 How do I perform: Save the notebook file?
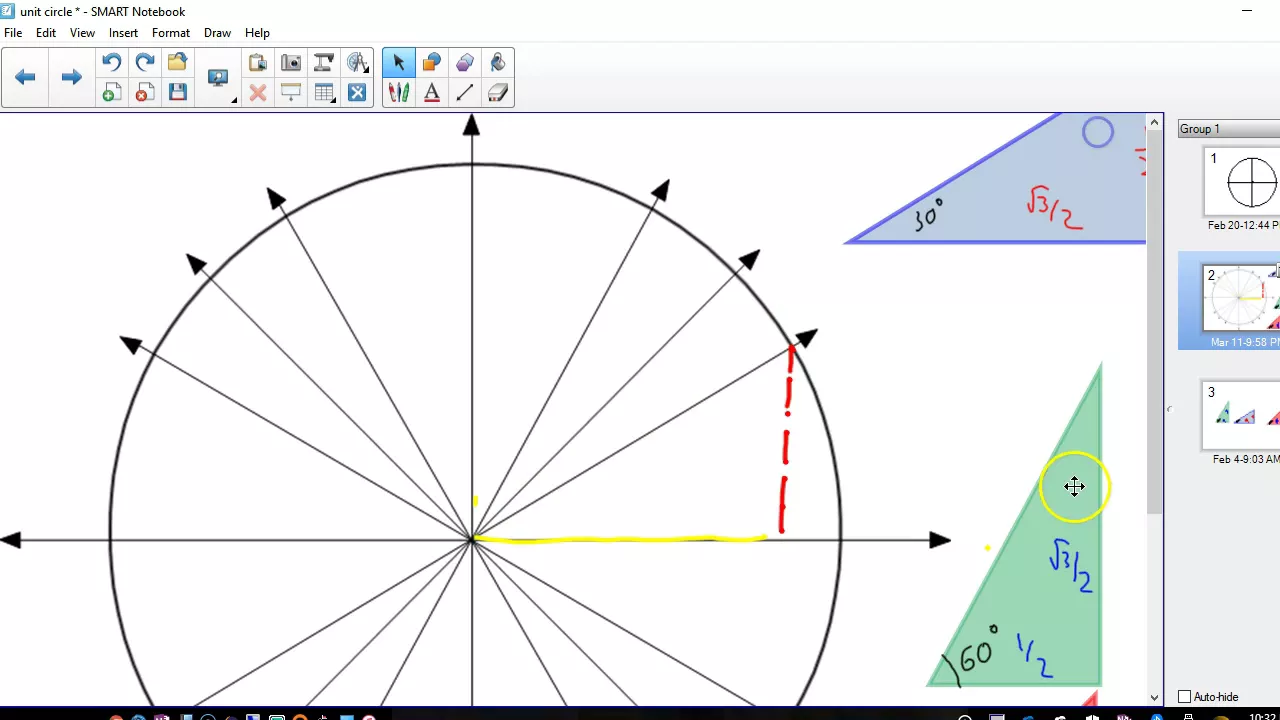coord(177,93)
